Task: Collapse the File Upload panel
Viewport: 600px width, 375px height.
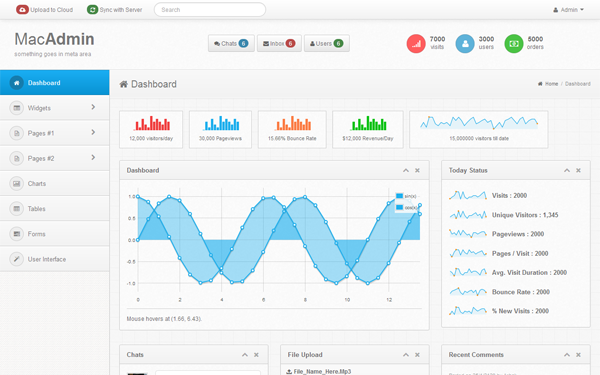Action: pos(406,355)
